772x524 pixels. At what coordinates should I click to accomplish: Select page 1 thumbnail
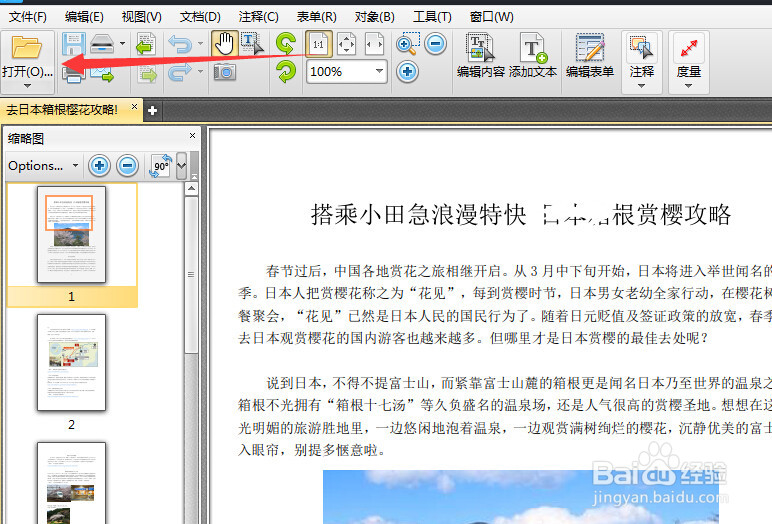point(71,234)
